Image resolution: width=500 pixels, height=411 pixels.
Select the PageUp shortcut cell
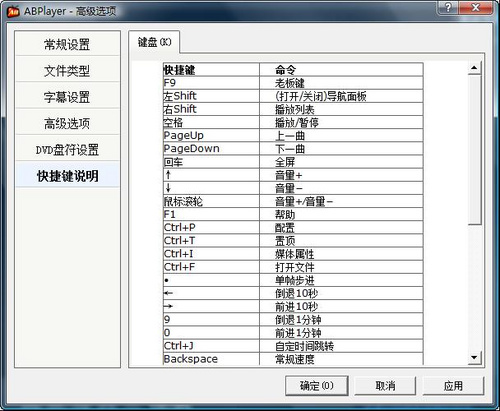(x=211, y=136)
